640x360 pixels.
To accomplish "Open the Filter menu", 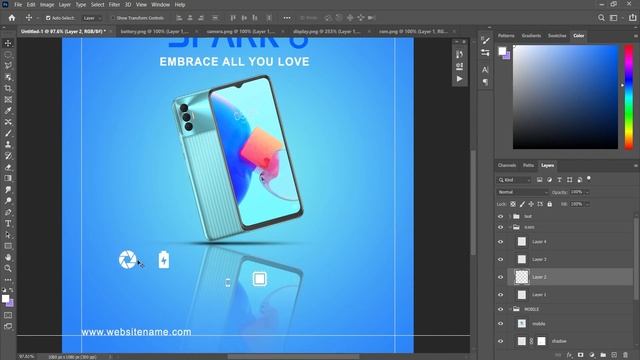I will (114, 5).
